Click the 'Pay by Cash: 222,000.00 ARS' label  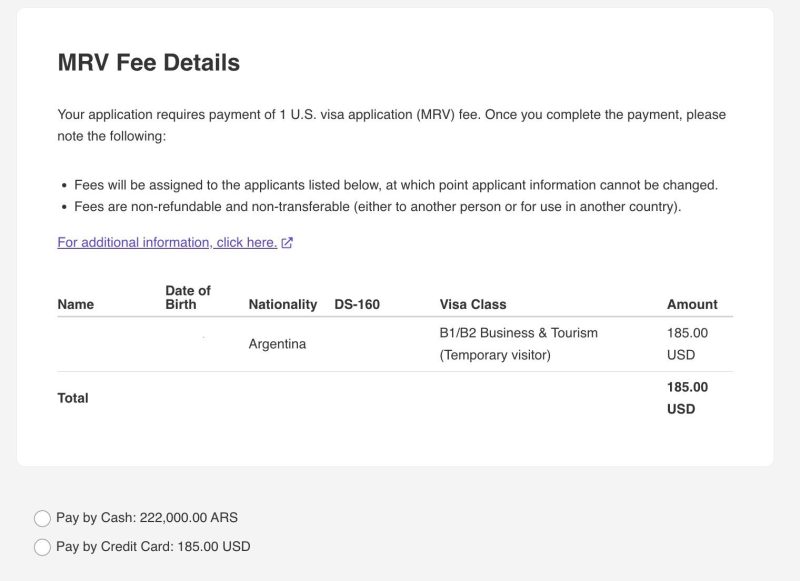[146, 518]
